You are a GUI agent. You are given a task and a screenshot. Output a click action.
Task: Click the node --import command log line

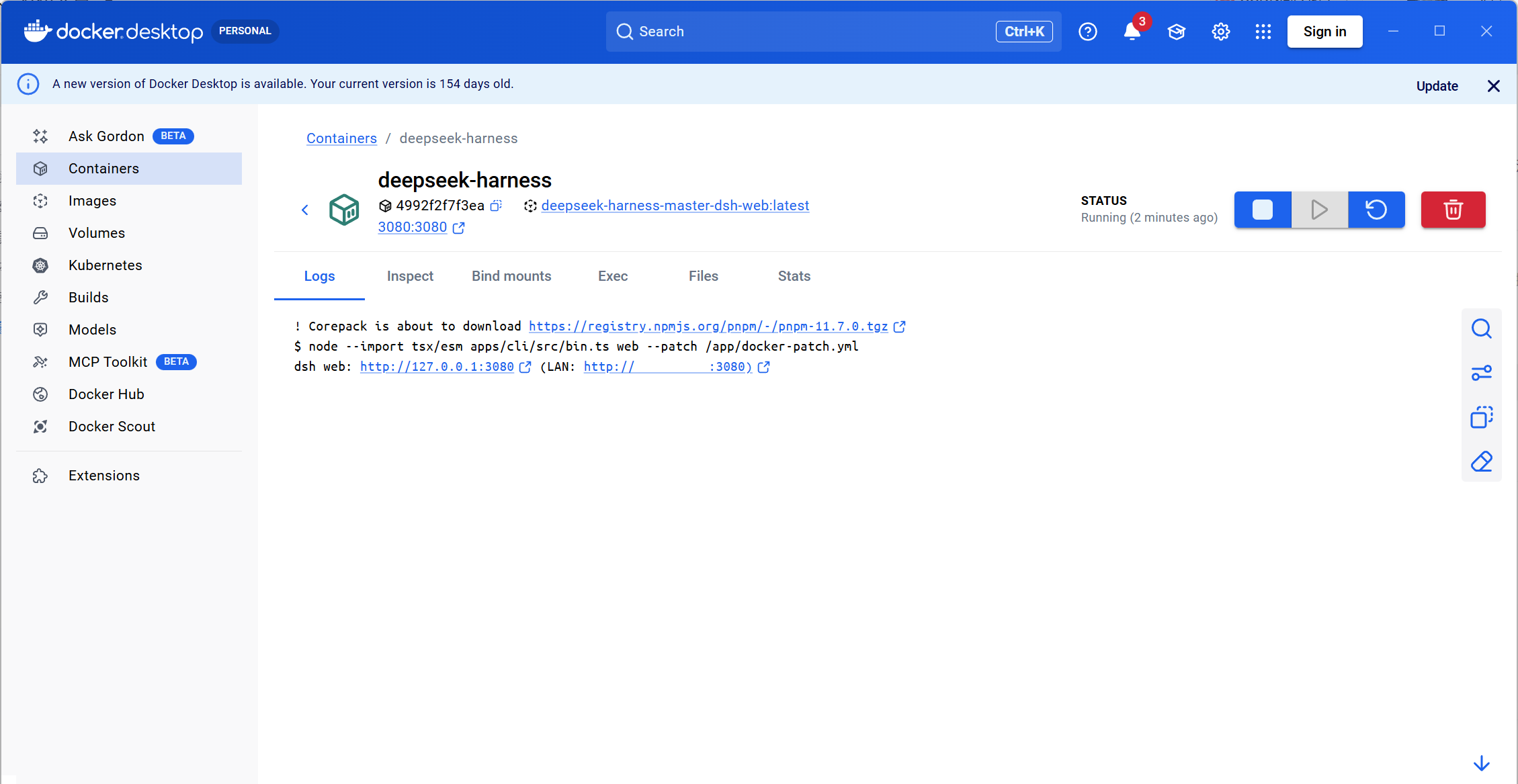[576, 347]
